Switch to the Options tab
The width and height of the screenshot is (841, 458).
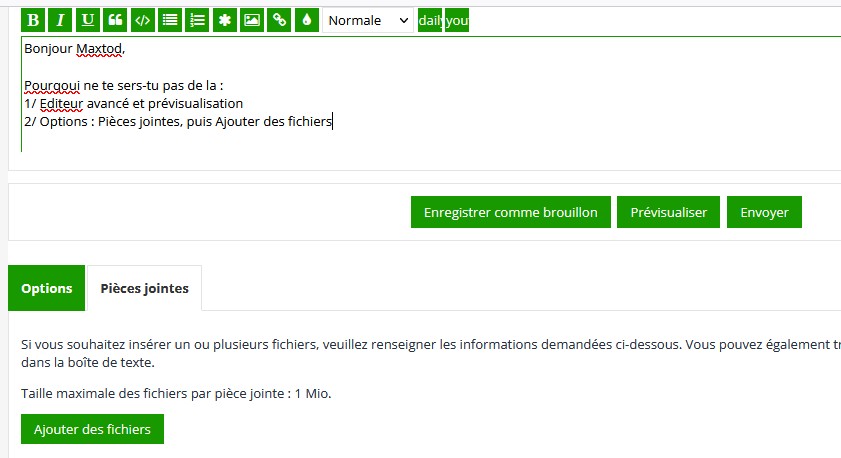pos(46,288)
